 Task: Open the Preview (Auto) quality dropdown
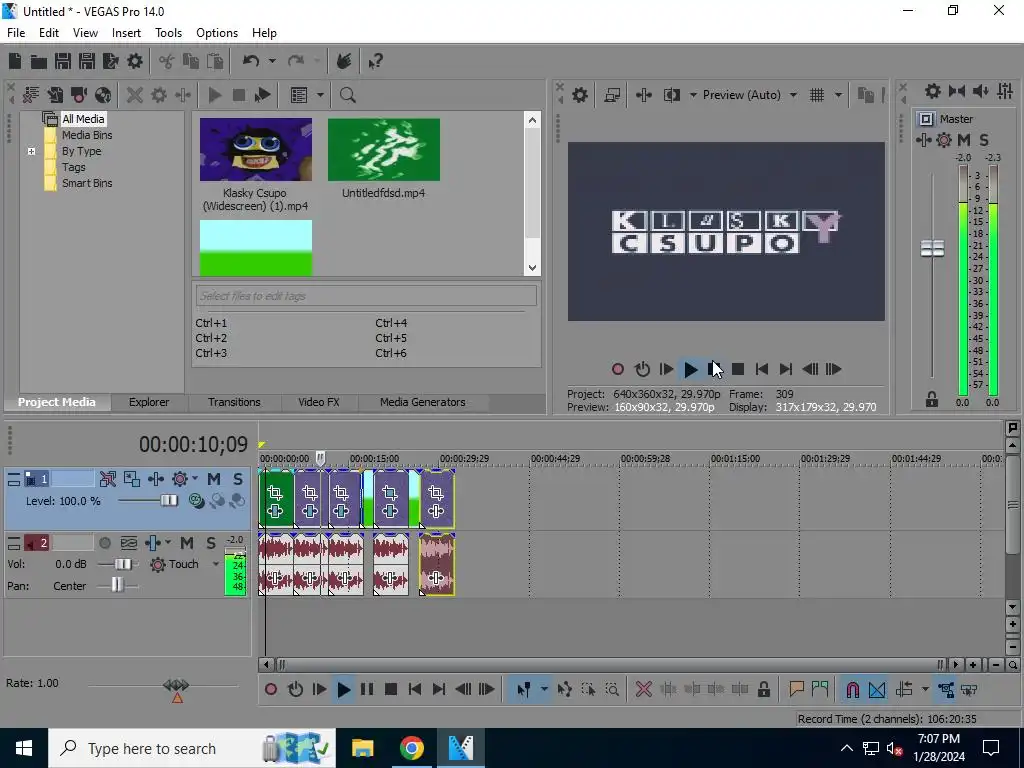pyautogui.click(x=793, y=95)
